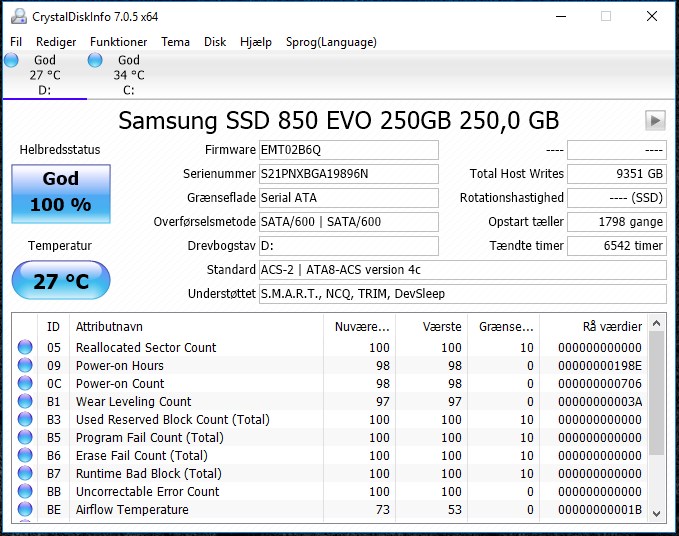
Task: Click the Total Host Writes value 9351 GB
Action: pos(617,174)
